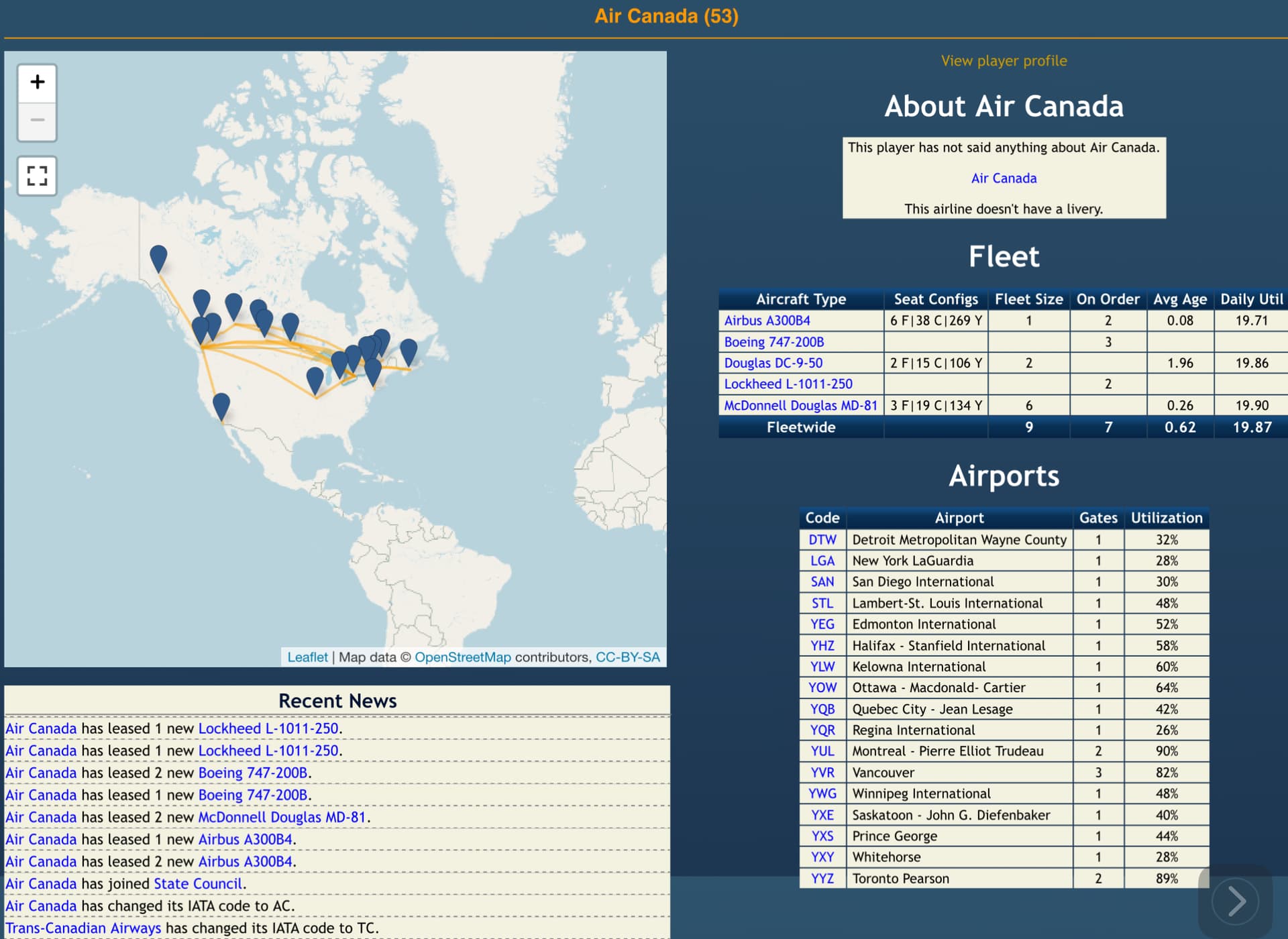Click the Leaflet attribution link
The image size is (1288, 939).
click(x=307, y=657)
